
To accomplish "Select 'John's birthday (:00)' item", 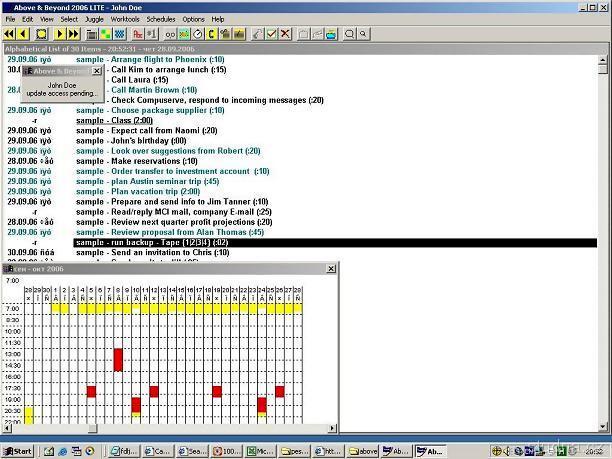I will pyautogui.click(x=149, y=141).
